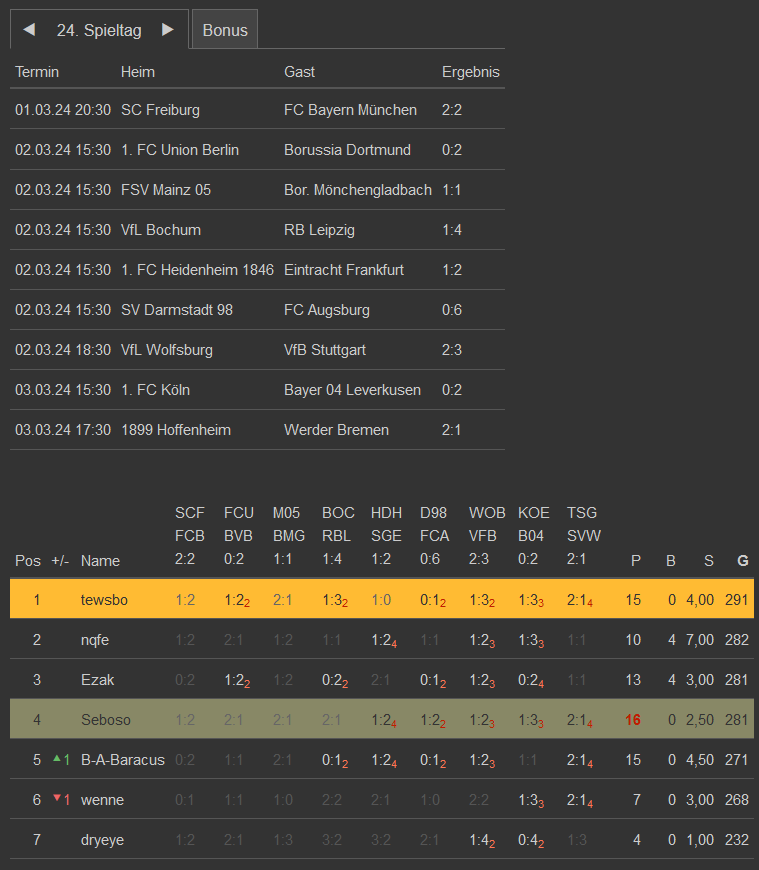Click the VfL Wolfsburg vs VfB Stuttgart match
Viewport: 759px width, 870px height.
pyautogui.click(x=257, y=350)
